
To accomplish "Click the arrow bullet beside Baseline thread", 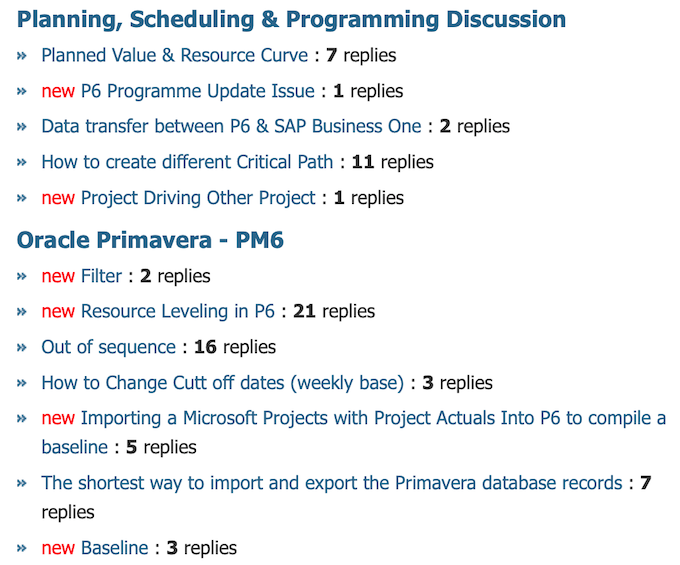I will click(x=22, y=549).
